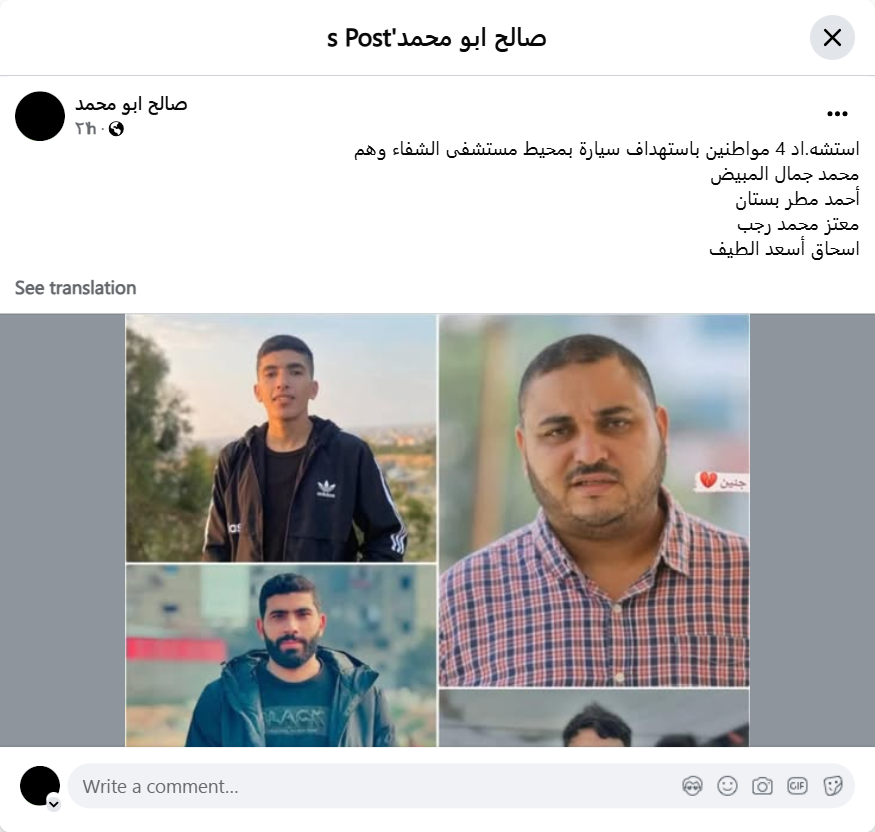Image resolution: width=875 pixels, height=832 pixels.
Task: Open the GIF picker in comment box
Action: pos(797,786)
